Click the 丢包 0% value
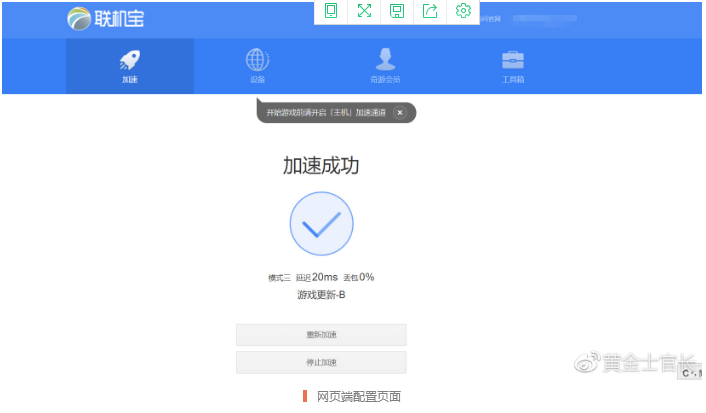Image resolution: width=706 pixels, height=413 pixels. (x=359, y=277)
